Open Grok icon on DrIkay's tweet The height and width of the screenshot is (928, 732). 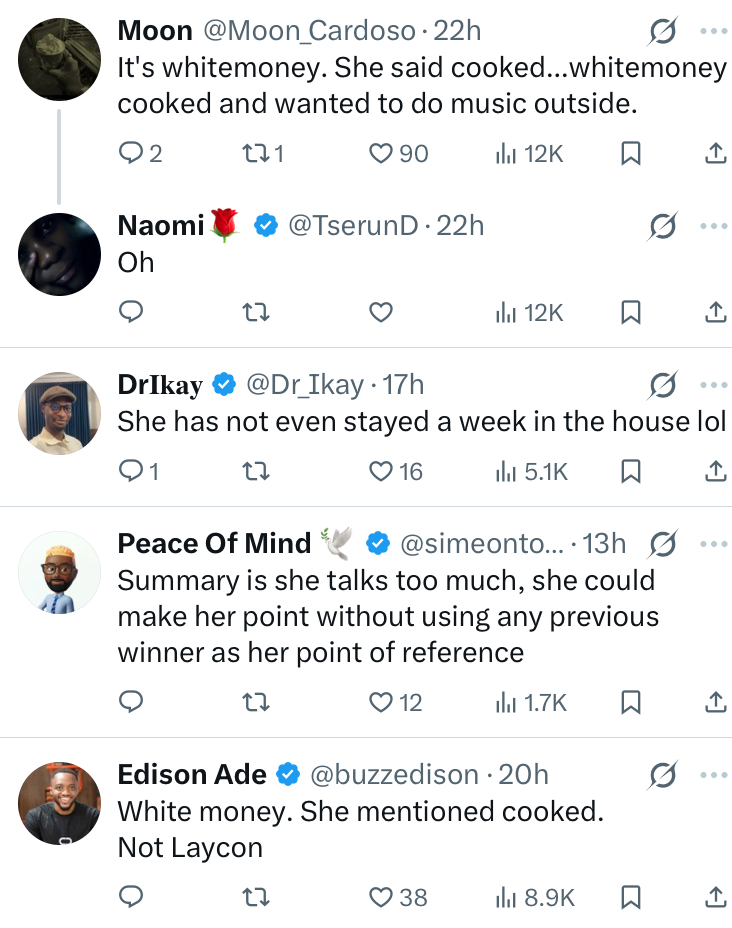click(x=661, y=385)
